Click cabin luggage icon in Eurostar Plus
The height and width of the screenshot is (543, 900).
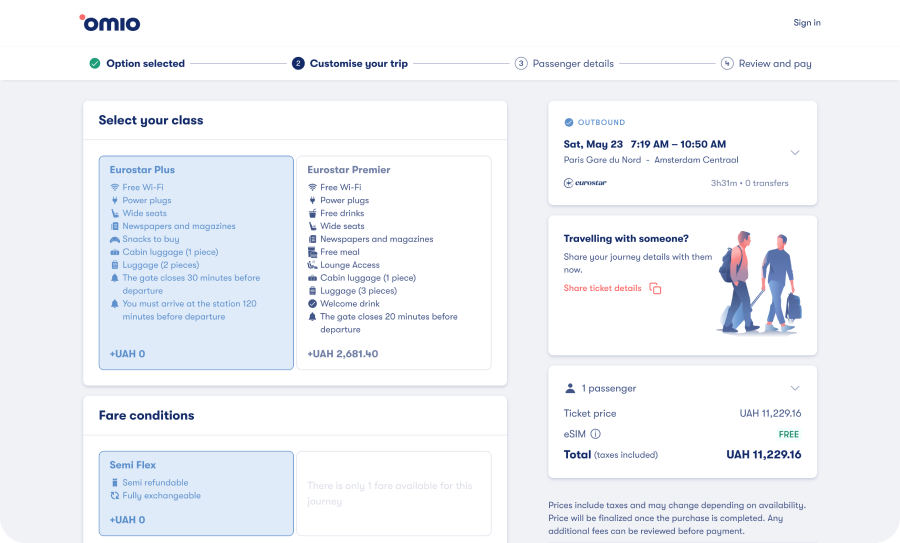click(114, 252)
